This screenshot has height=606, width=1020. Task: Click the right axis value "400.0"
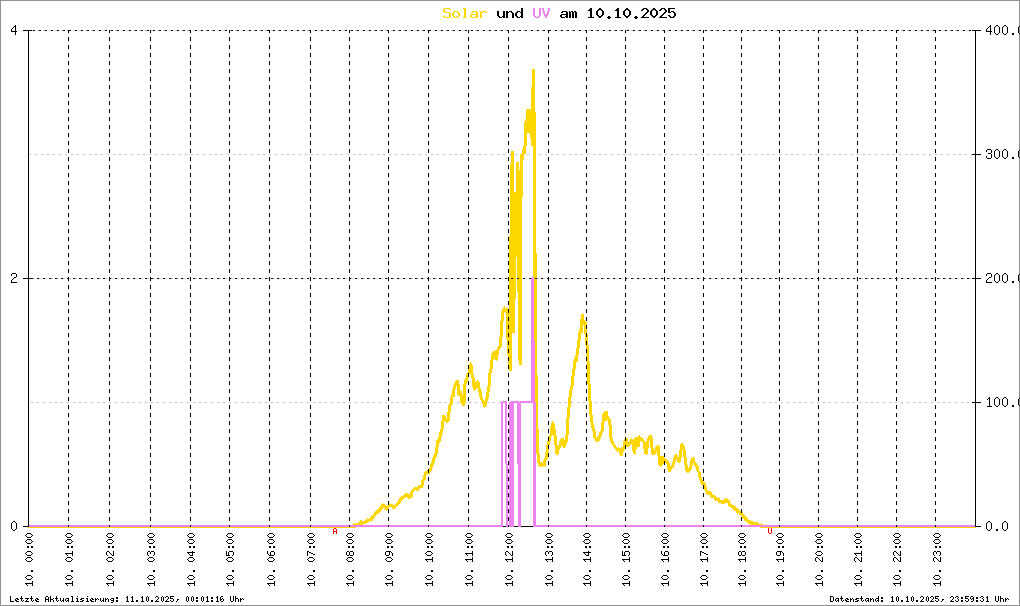[x=1000, y=30]
